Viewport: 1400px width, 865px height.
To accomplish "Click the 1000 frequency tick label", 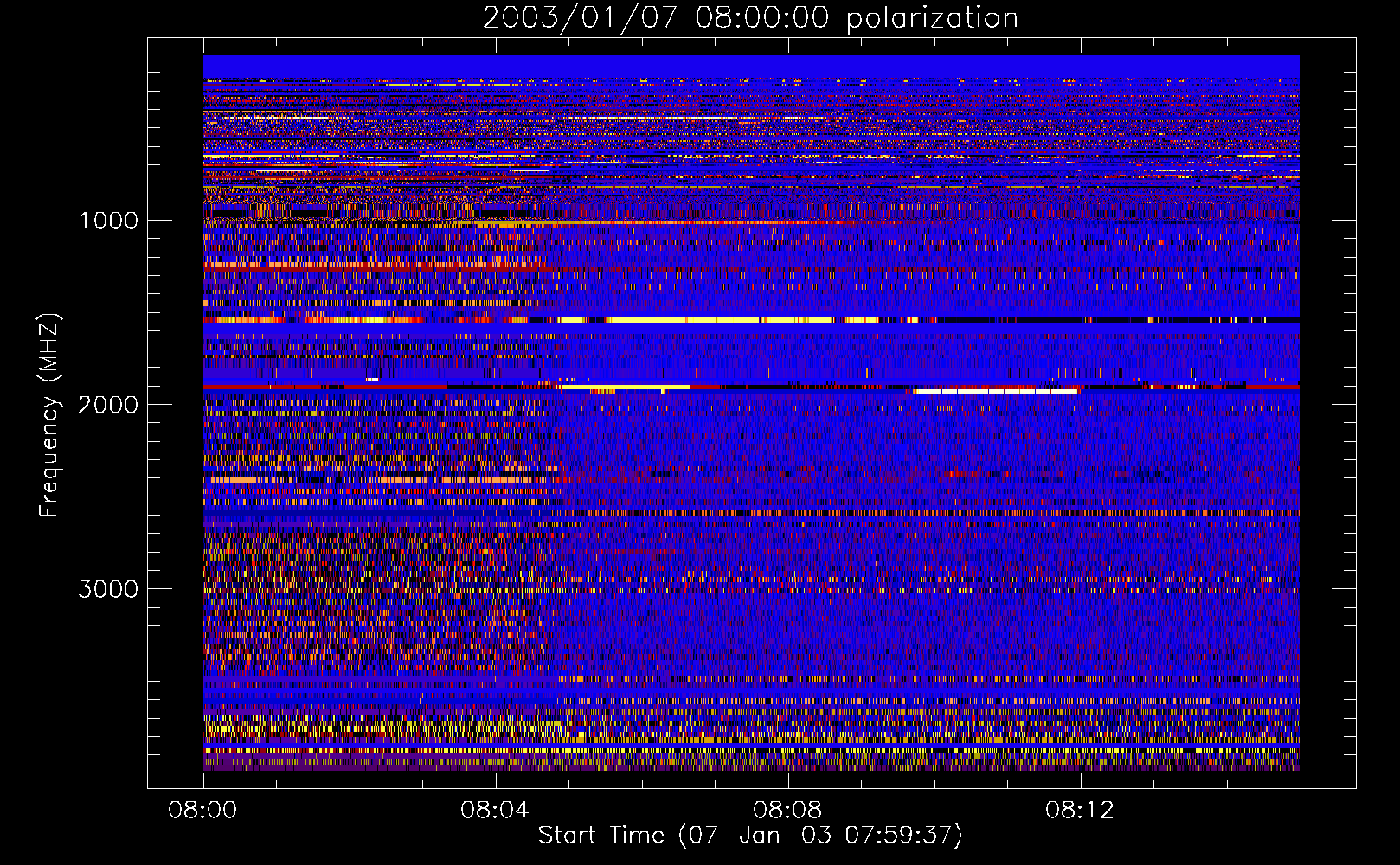I will point(108,221).
